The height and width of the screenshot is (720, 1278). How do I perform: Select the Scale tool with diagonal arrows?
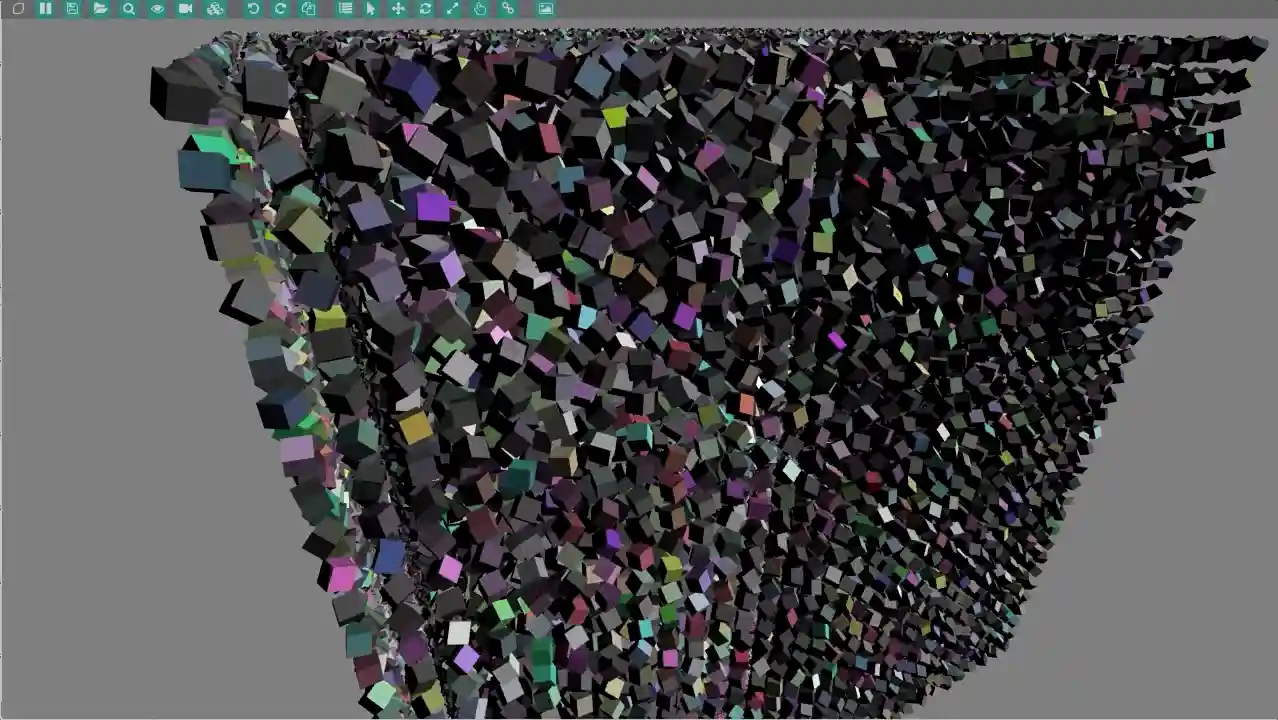[451, 9]
